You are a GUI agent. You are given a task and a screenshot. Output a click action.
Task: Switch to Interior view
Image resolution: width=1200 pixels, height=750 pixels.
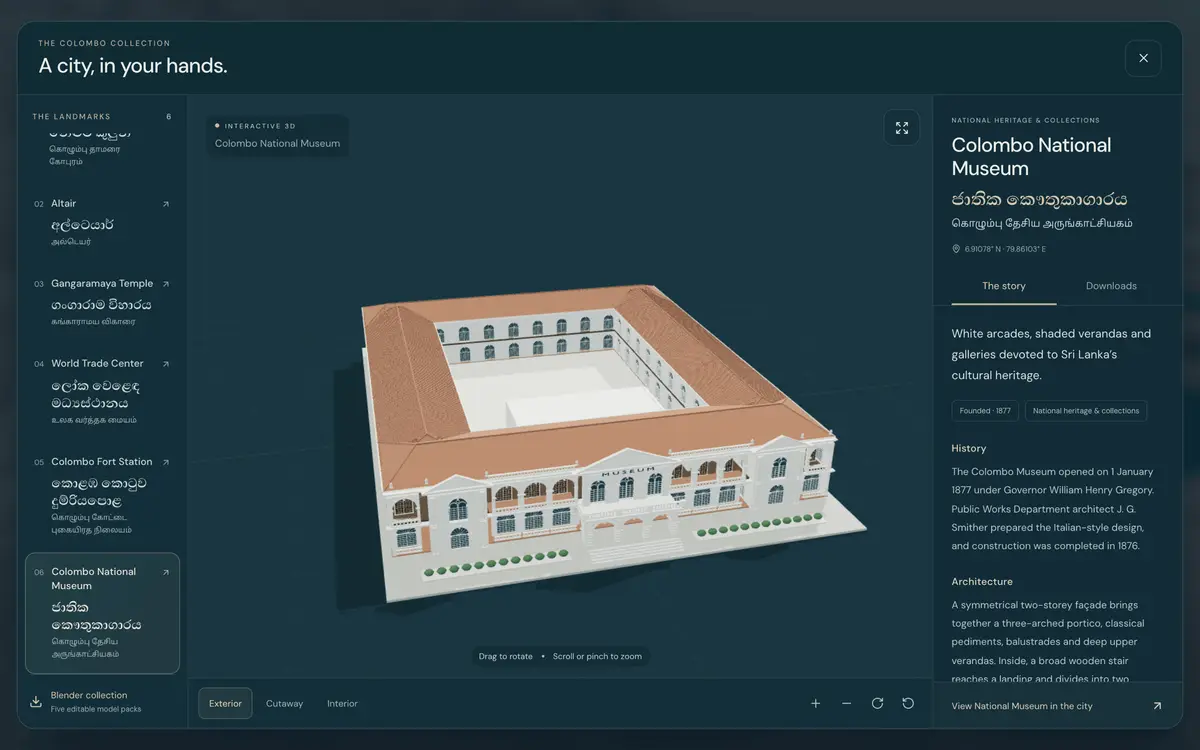click(x=342, y=703)
